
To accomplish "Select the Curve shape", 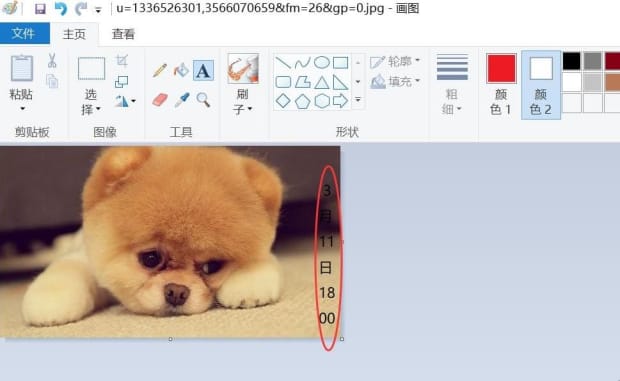I will click(302, 62).
